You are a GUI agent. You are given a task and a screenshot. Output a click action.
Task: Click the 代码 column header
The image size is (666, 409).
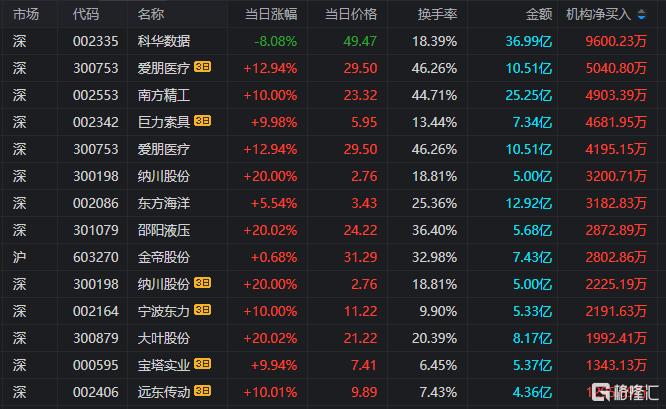point(85,14)
